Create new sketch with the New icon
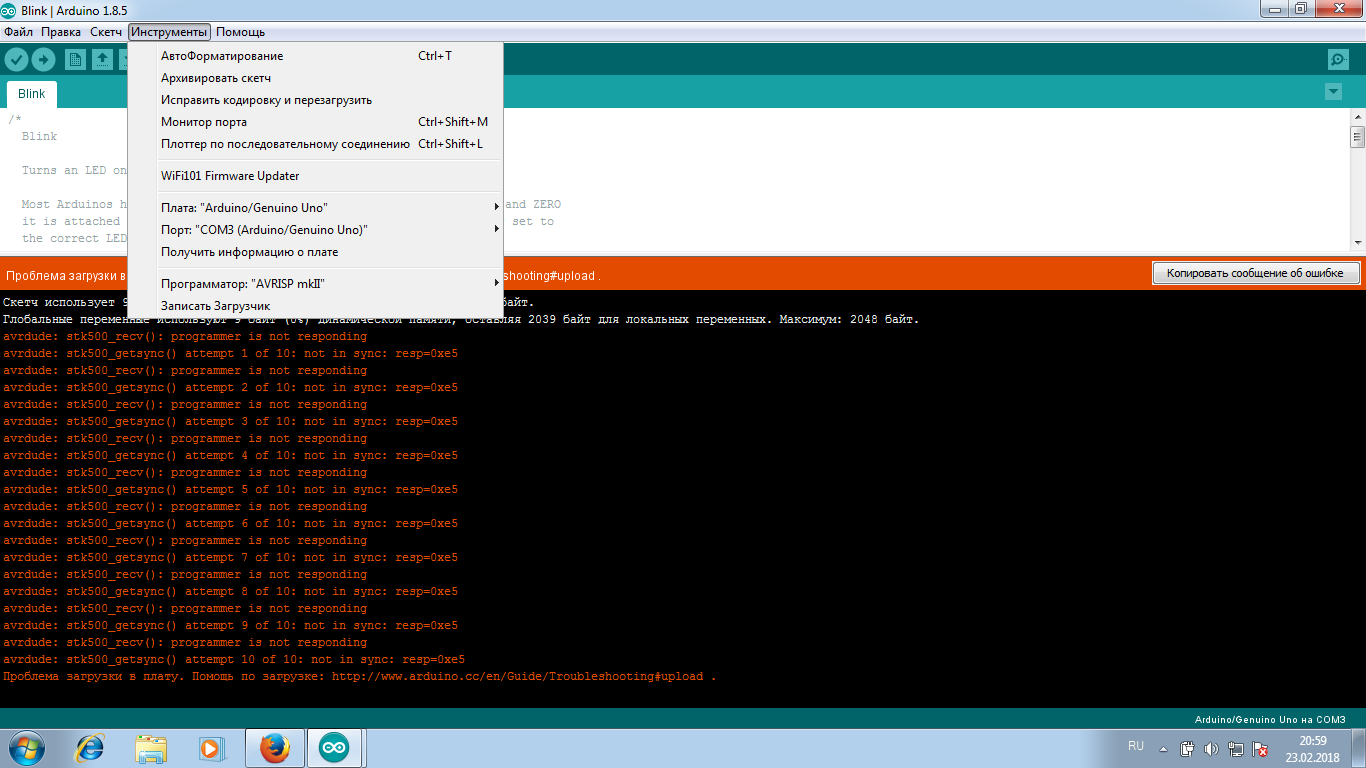The image size is (1366, 768). pyautogui.click(x=75, y=59)
